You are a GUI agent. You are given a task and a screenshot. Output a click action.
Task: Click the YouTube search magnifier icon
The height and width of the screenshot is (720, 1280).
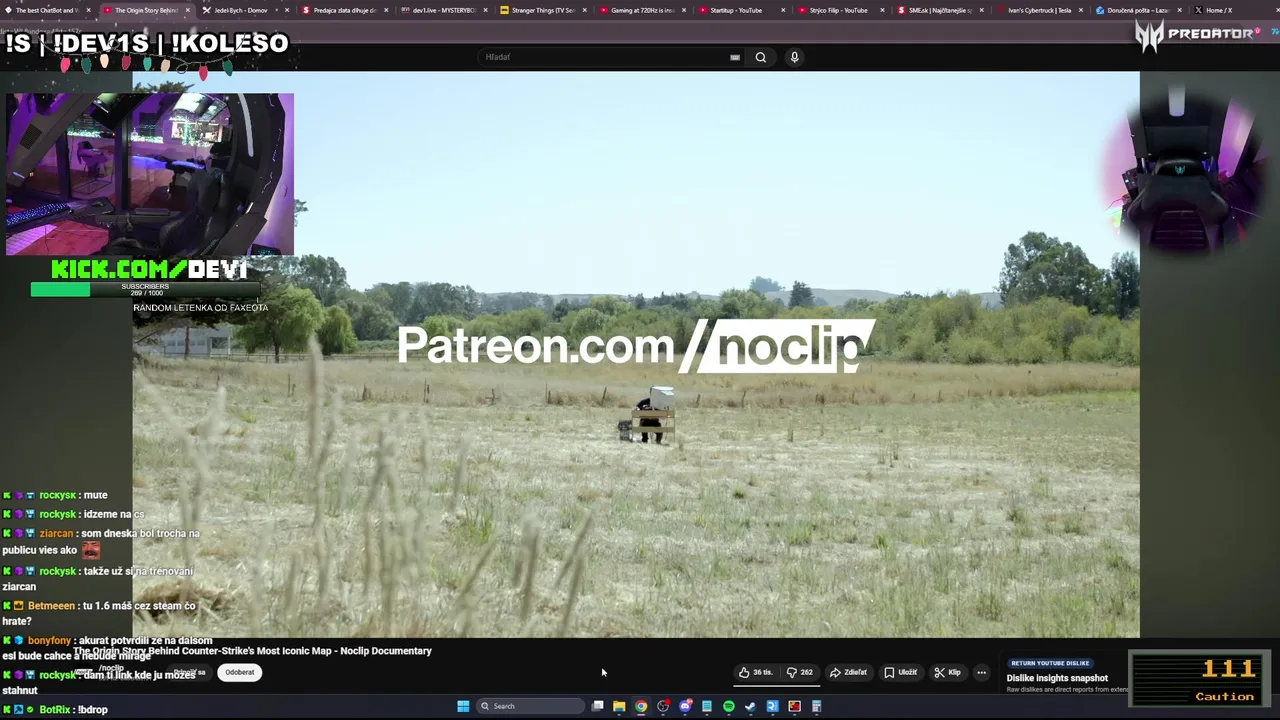(x=761, y=57)
